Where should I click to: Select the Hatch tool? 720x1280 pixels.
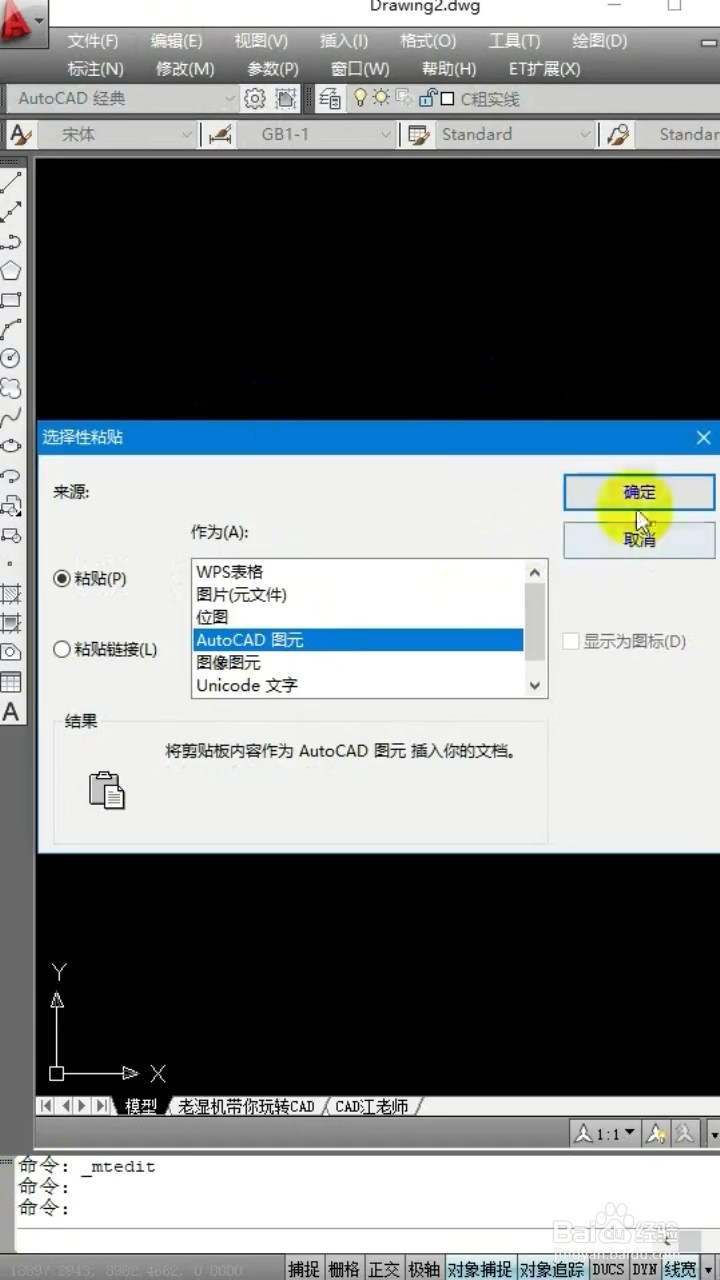(x=11, y=593)
